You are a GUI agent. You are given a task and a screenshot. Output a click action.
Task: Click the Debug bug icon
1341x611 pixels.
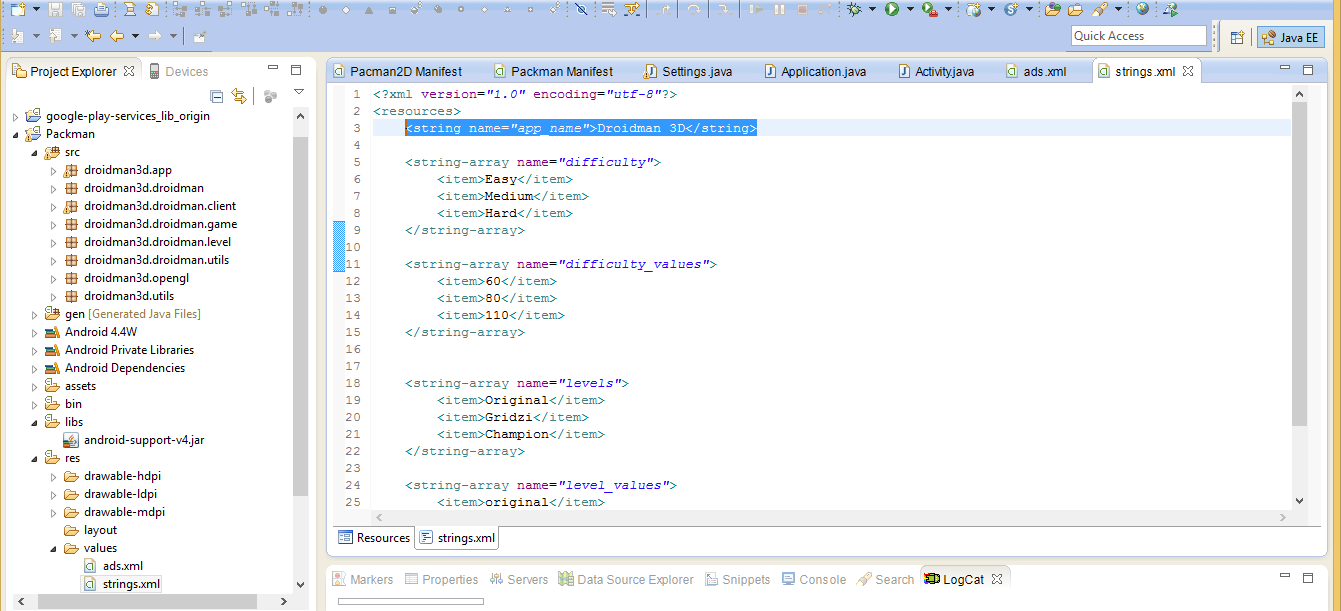point(855,9)
